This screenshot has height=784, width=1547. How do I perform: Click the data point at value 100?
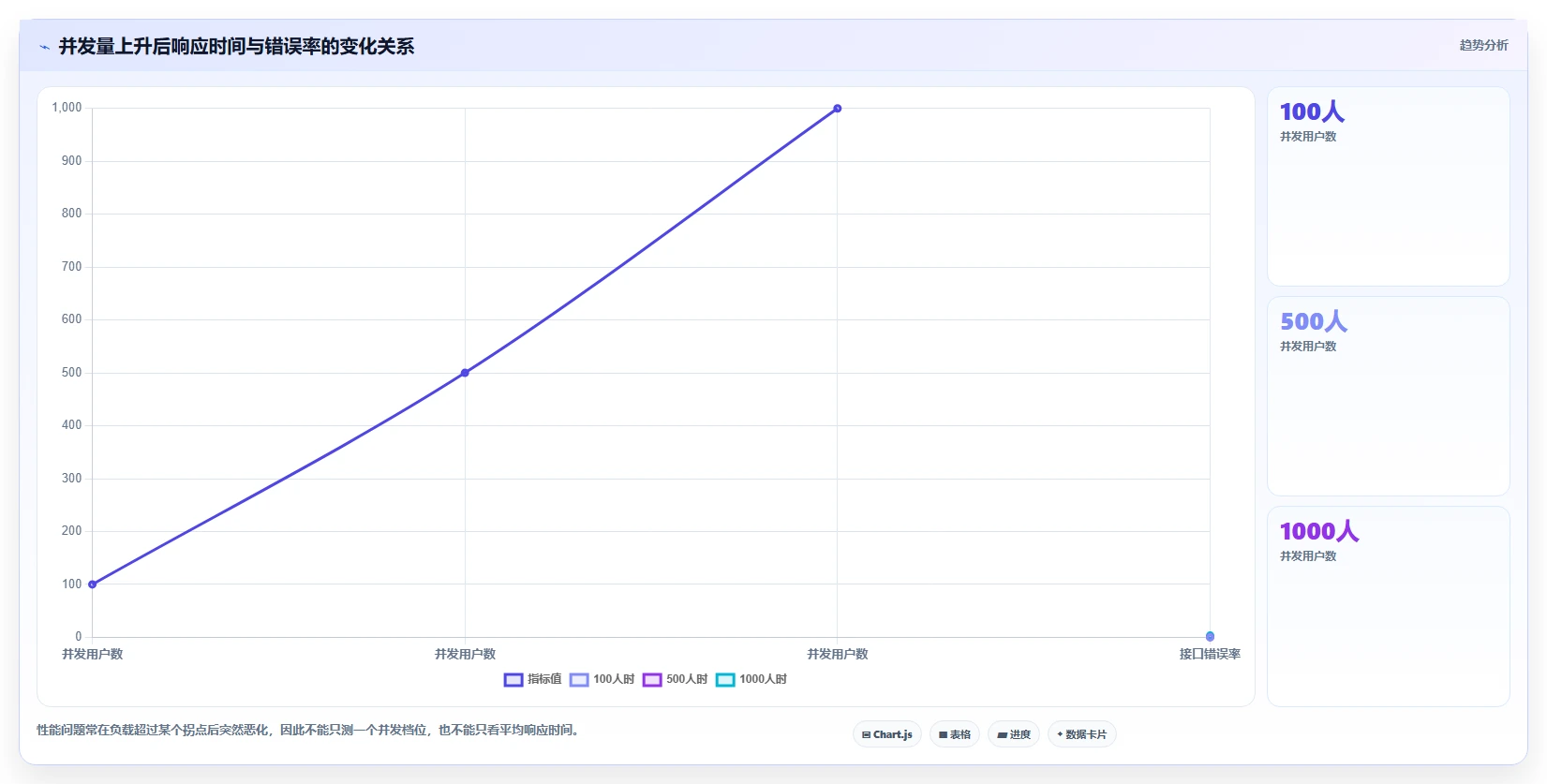(92, 584)
